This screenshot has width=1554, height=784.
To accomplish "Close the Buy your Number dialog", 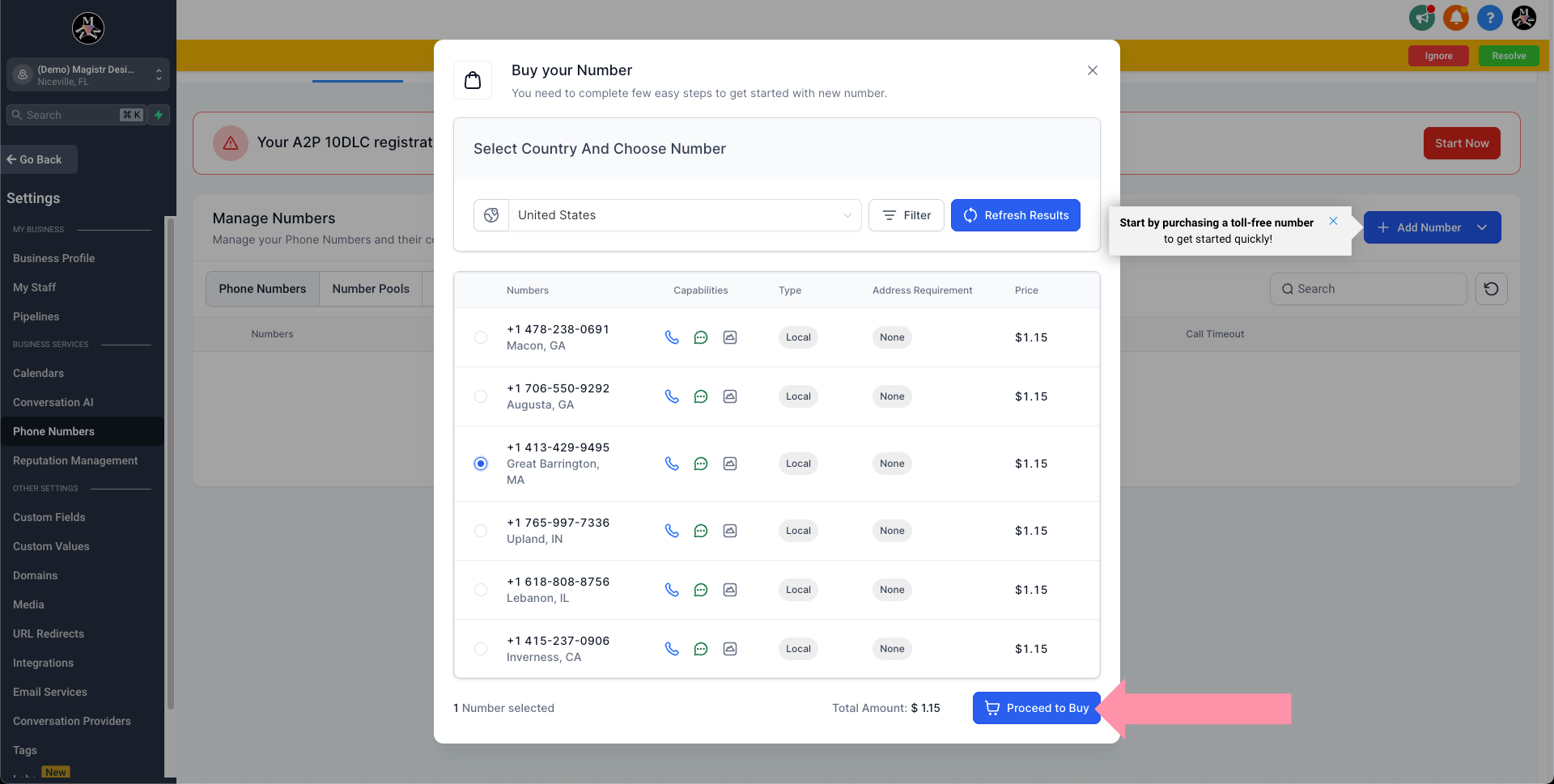I will (x=1093, y=70).
